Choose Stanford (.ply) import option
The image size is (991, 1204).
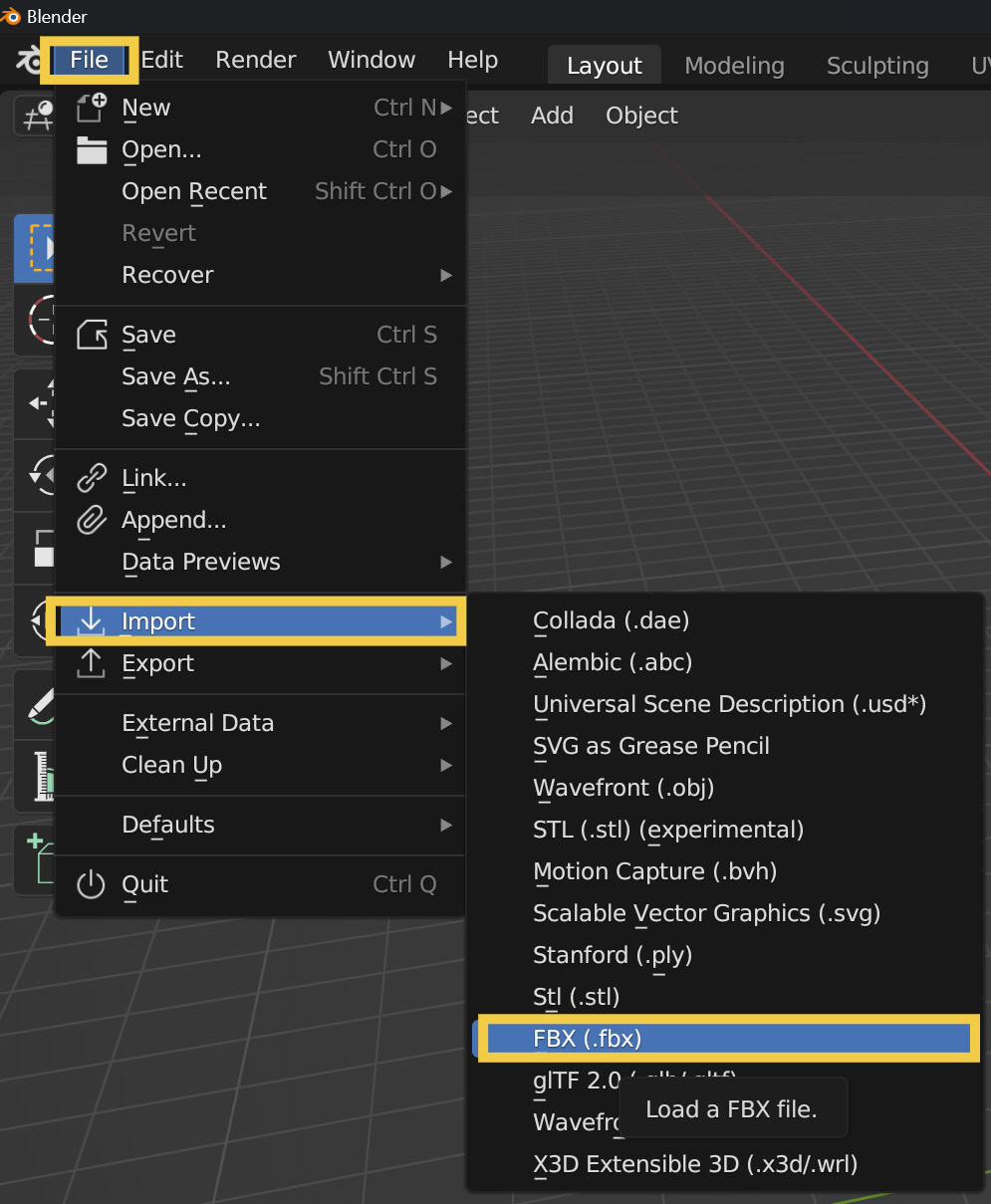coord(724,955)
